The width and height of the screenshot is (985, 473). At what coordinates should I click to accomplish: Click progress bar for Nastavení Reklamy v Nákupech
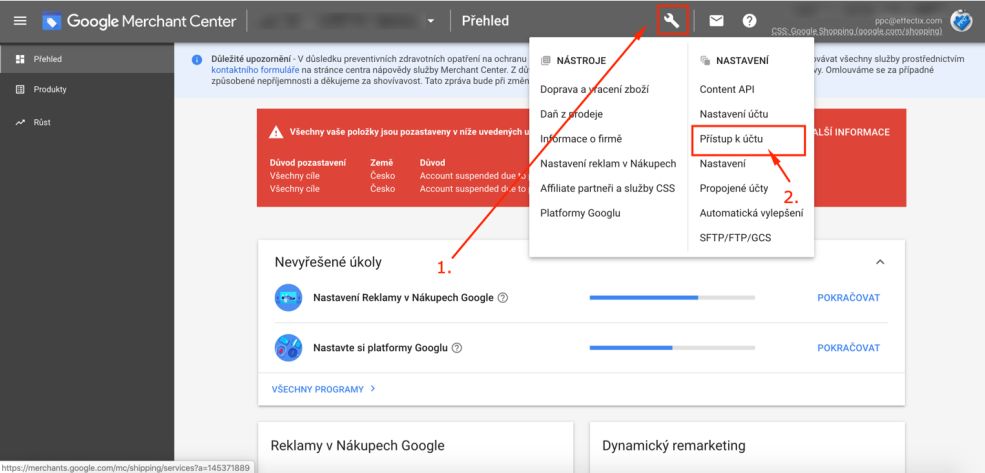(x=672, y=298)
